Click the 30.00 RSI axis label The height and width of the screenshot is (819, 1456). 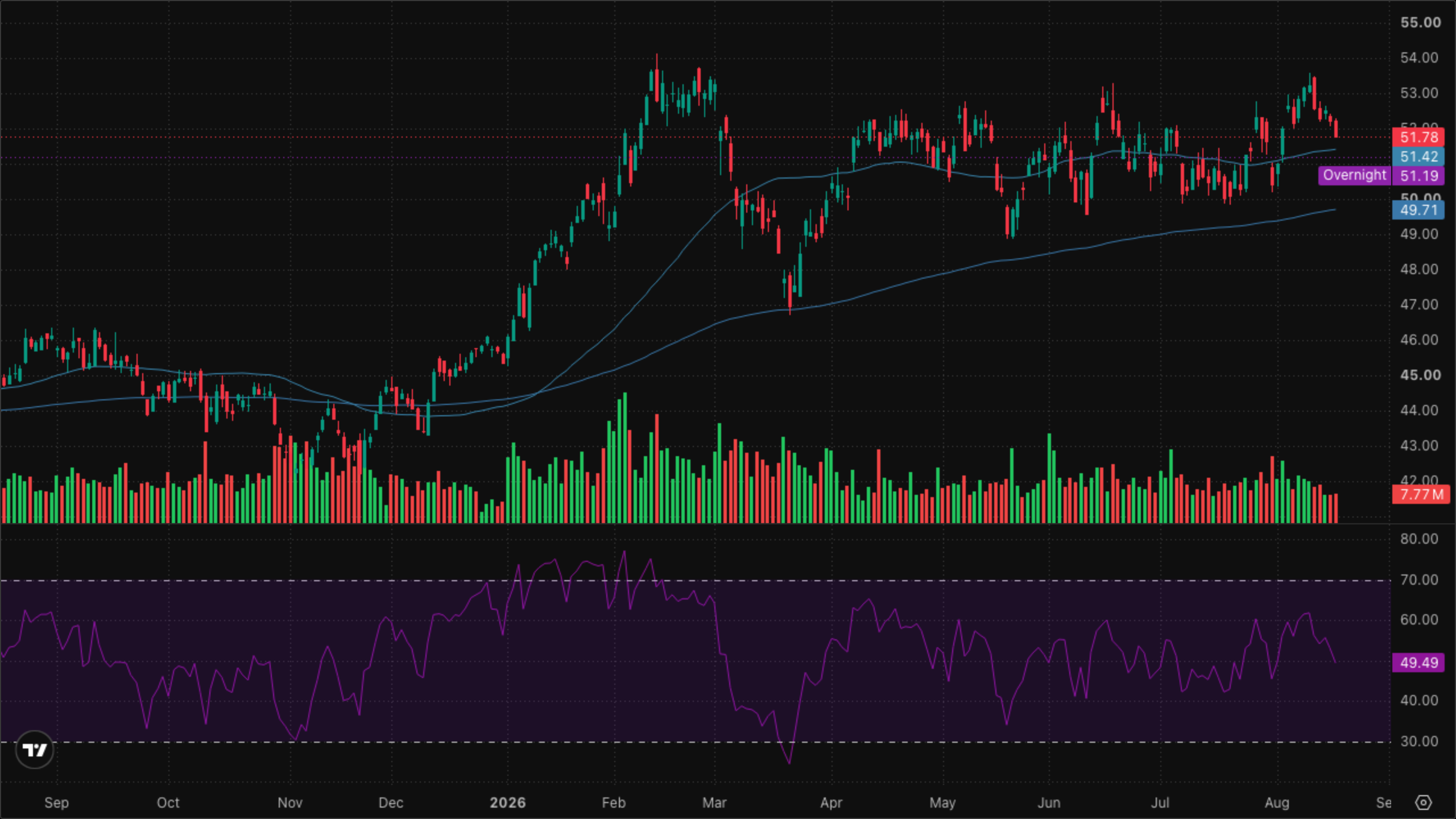click(x=1419, y=741)
